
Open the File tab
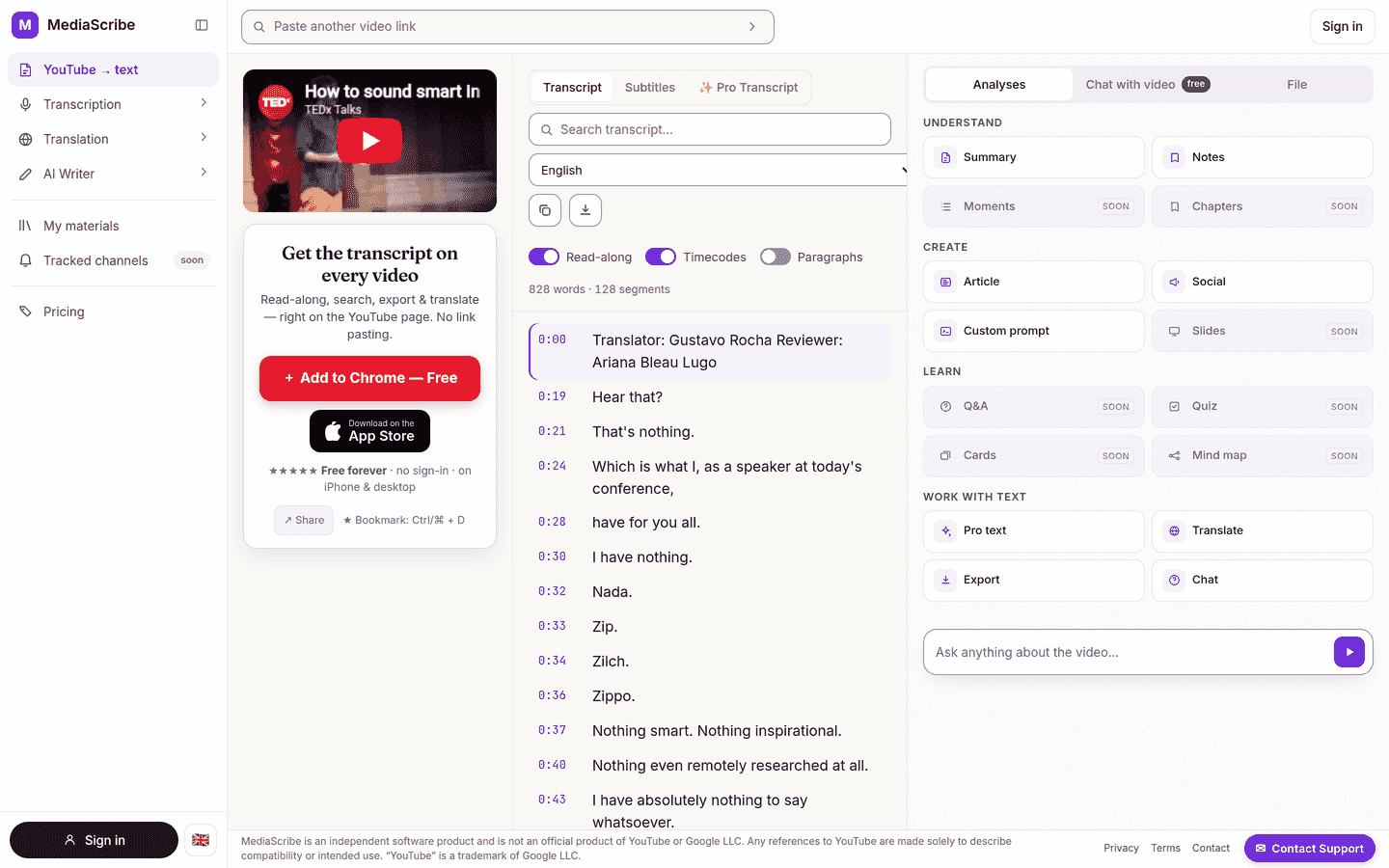pyautogui.click(x=1297, y=85)
